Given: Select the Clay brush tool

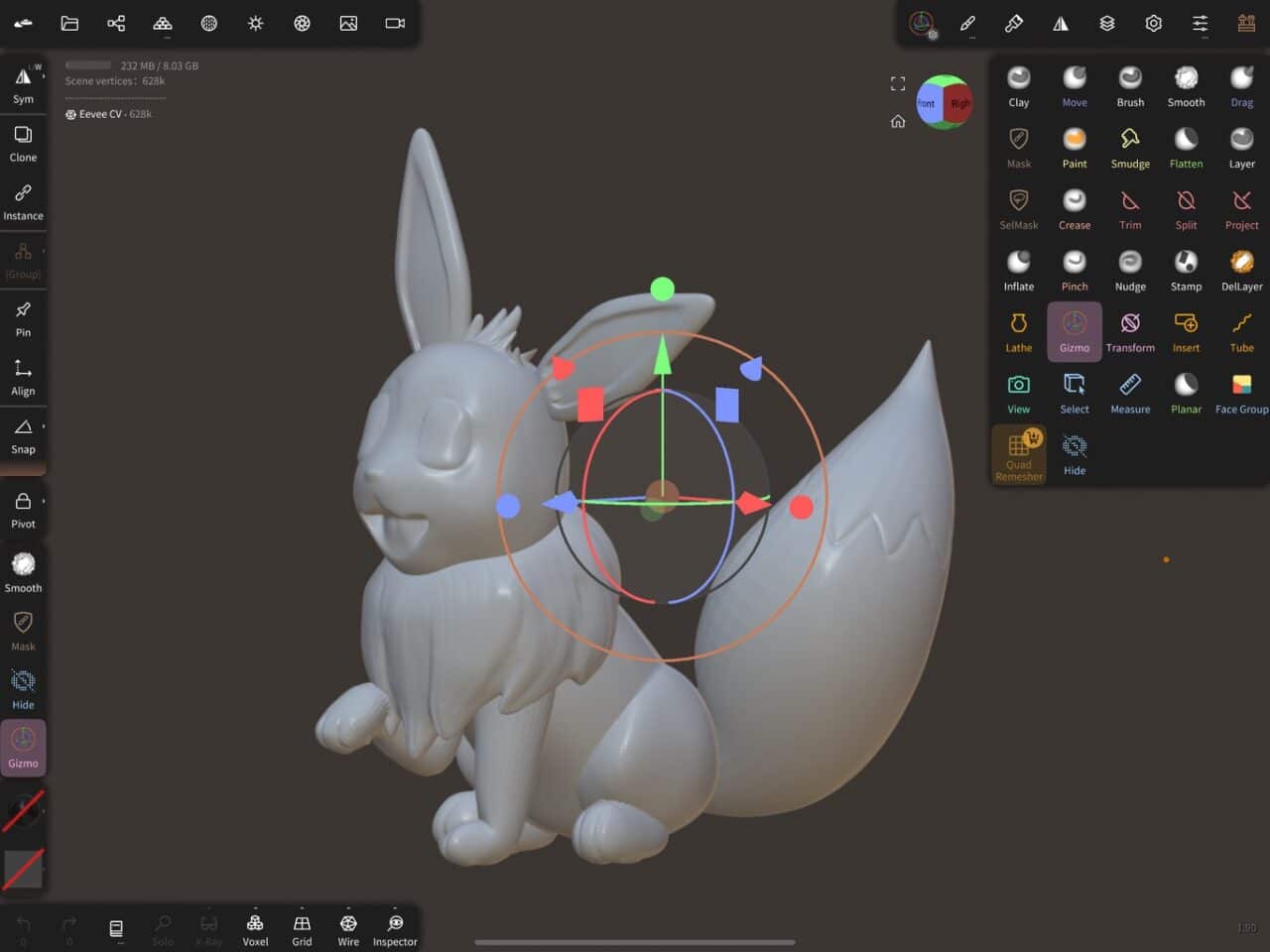Looking at the screenshot, I should pyautogui.click(x=1018, y=86).
